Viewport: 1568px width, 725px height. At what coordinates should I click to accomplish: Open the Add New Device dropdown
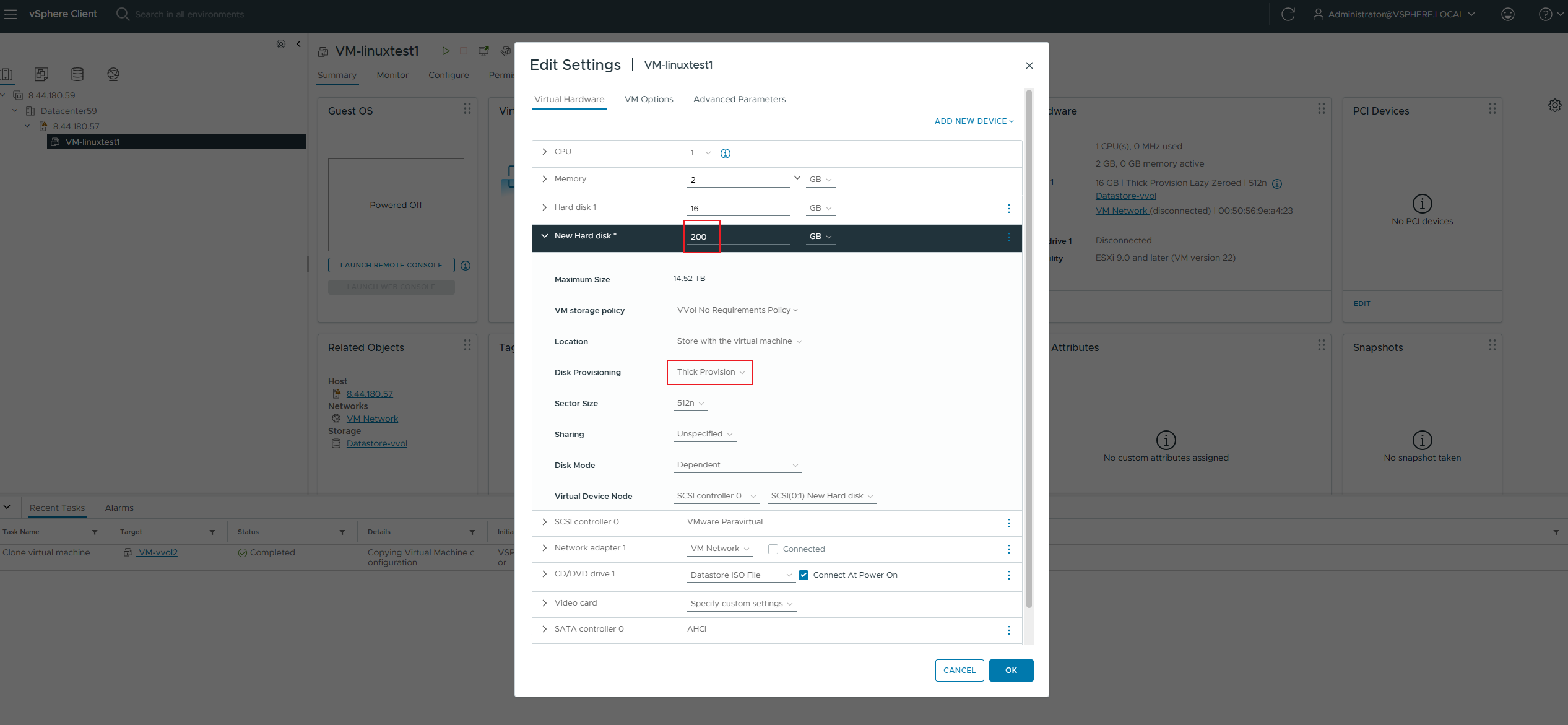(974, 121)
